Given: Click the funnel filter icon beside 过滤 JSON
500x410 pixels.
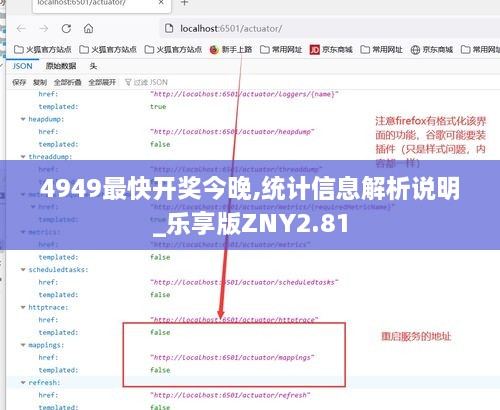Looking at the screenshot, I should point(128,82).
